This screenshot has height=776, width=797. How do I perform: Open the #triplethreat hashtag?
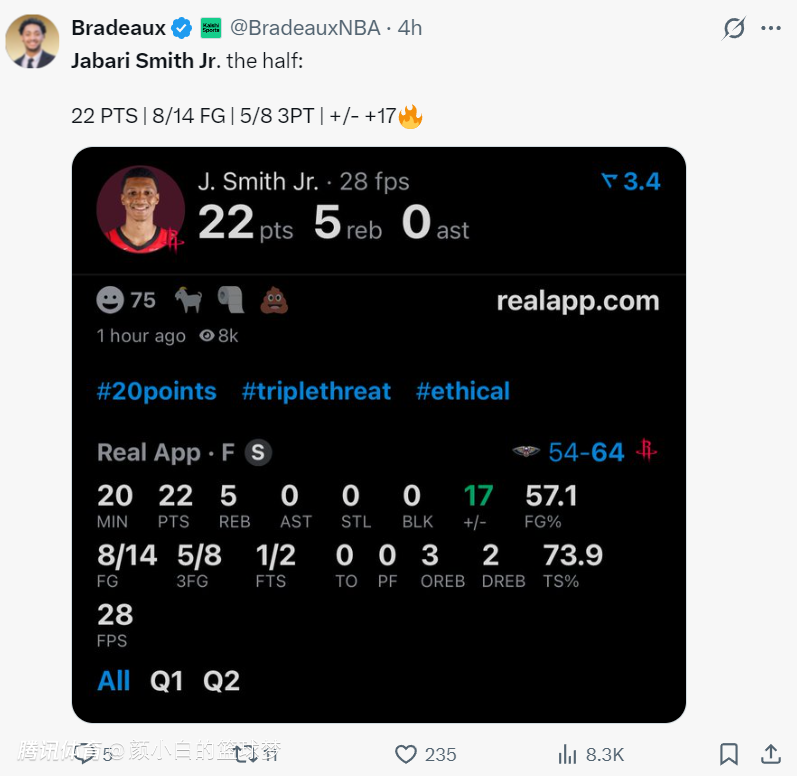(316, 391)
